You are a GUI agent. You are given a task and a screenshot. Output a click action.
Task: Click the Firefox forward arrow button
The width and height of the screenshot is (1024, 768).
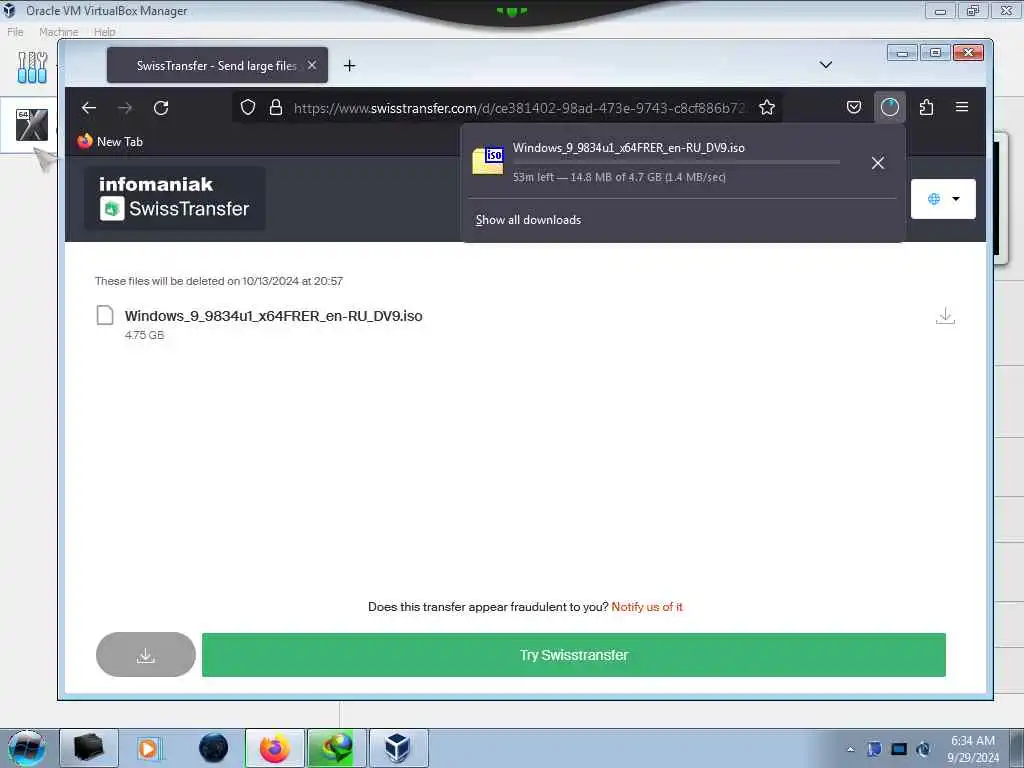125,108
